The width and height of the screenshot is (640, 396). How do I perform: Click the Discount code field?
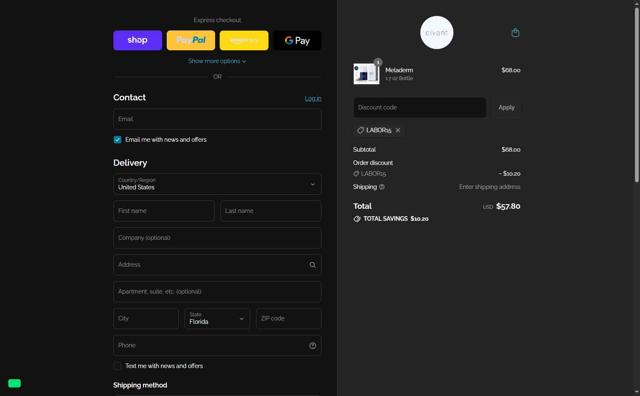click(x=420, y=107)
